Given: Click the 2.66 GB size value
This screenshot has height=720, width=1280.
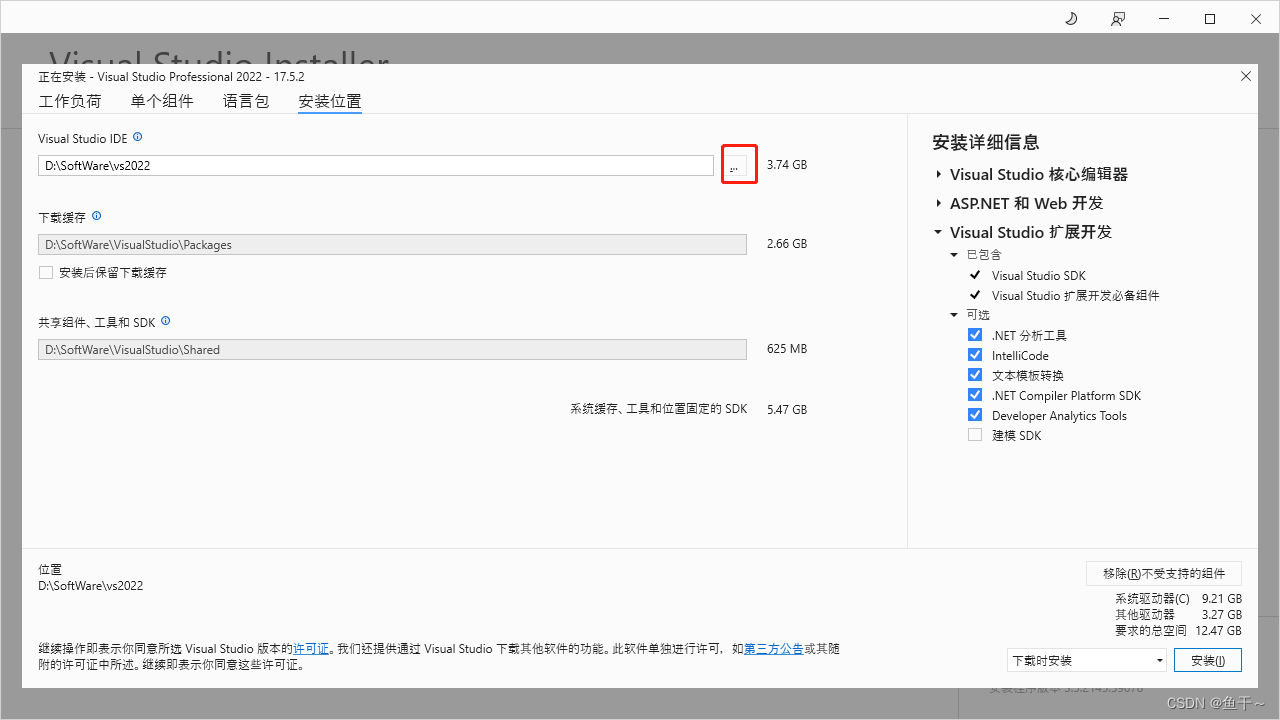Looking at the screenshot, I should point(787,244).
